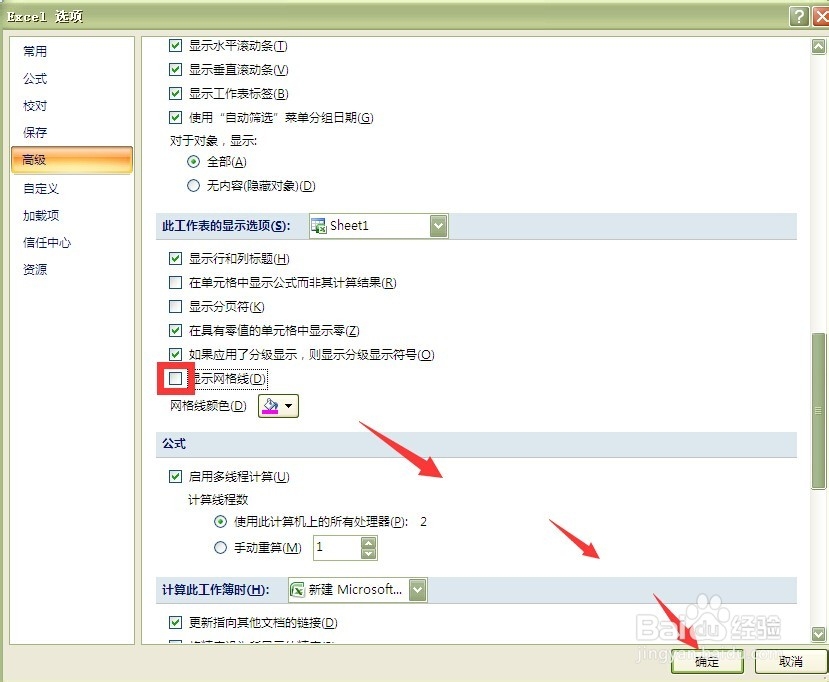Select 手动重算 radio button
This screenshot has height=682, width=829.
(x=220, y=548)
